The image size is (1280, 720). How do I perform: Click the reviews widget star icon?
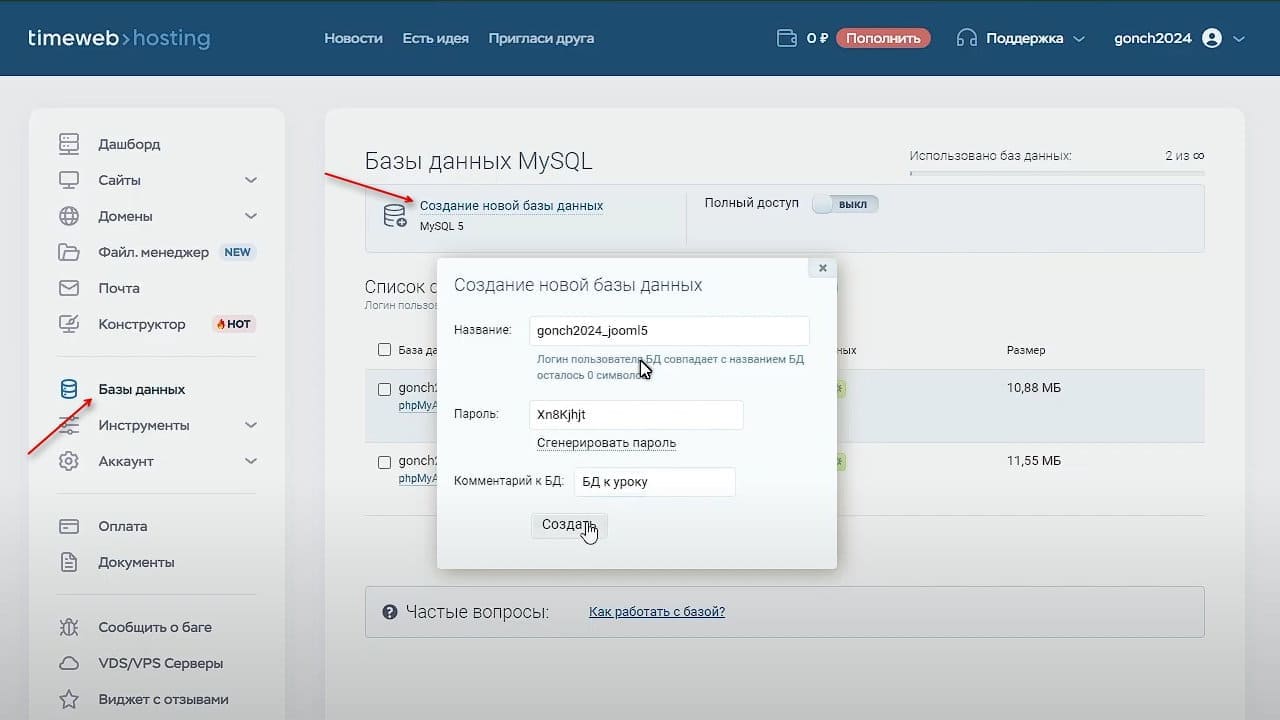pyautogui.click(x=69, y=699)
